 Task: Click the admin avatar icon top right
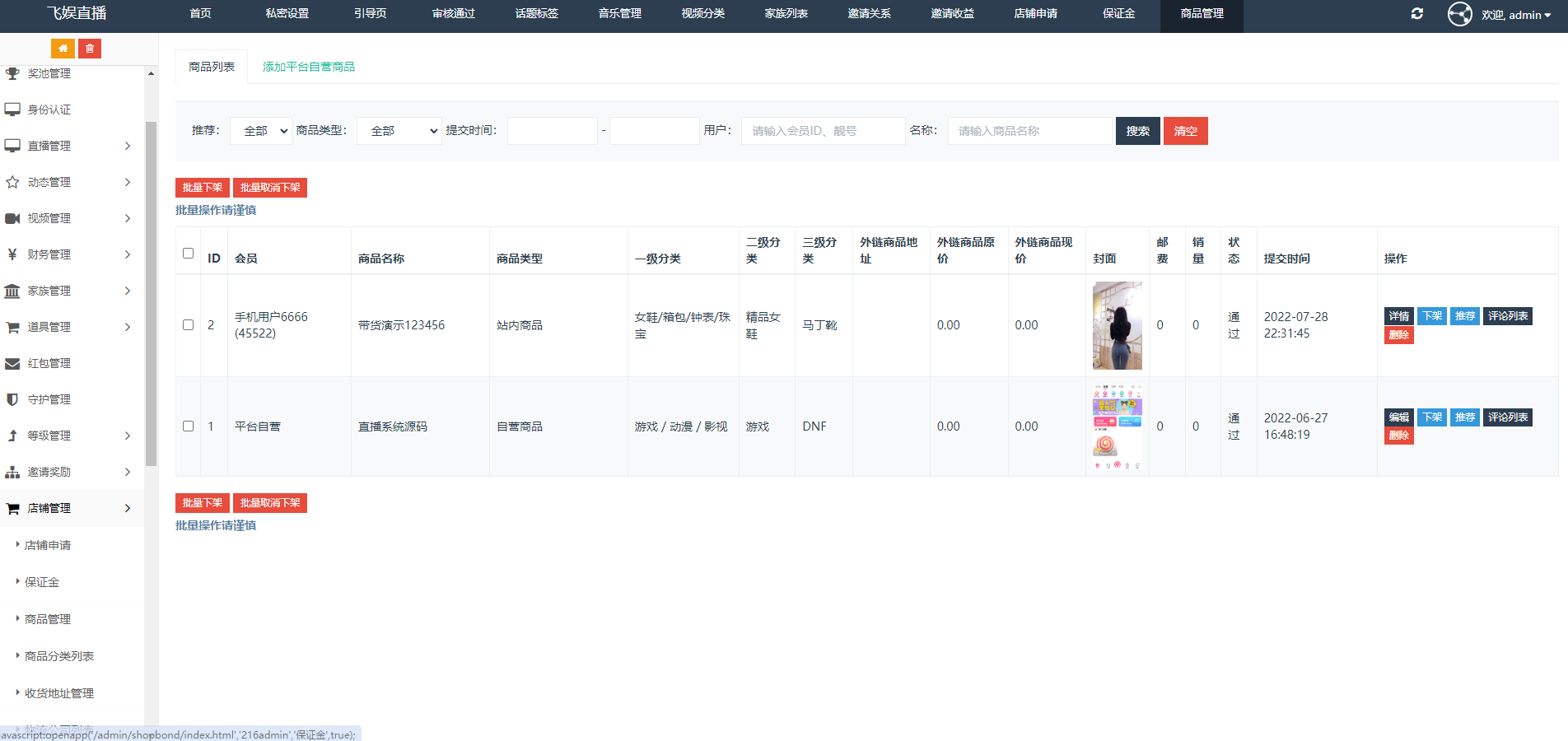pos(1459,14)
